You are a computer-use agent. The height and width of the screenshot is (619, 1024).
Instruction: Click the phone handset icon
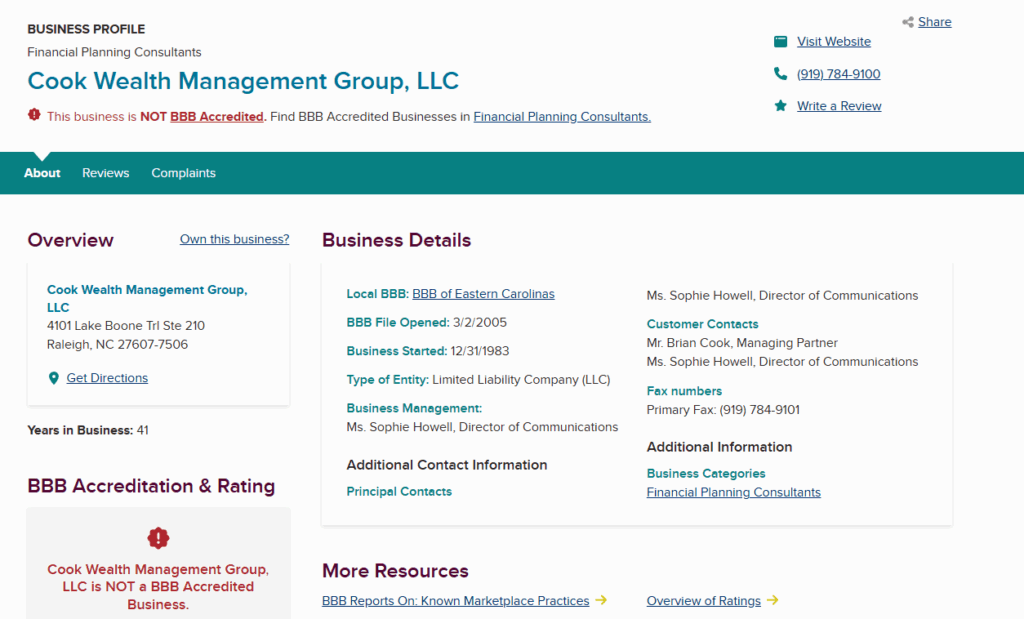pos(780,74)
